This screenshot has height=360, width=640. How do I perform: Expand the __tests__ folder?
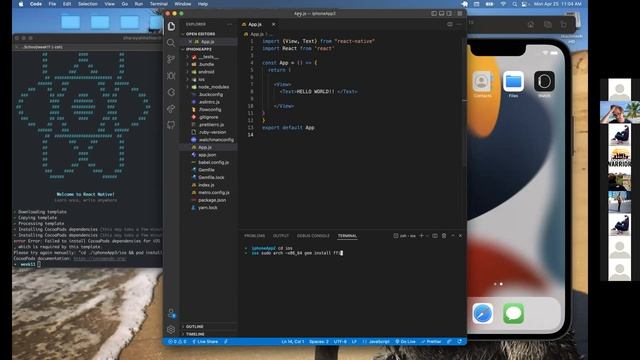[209, 57]
